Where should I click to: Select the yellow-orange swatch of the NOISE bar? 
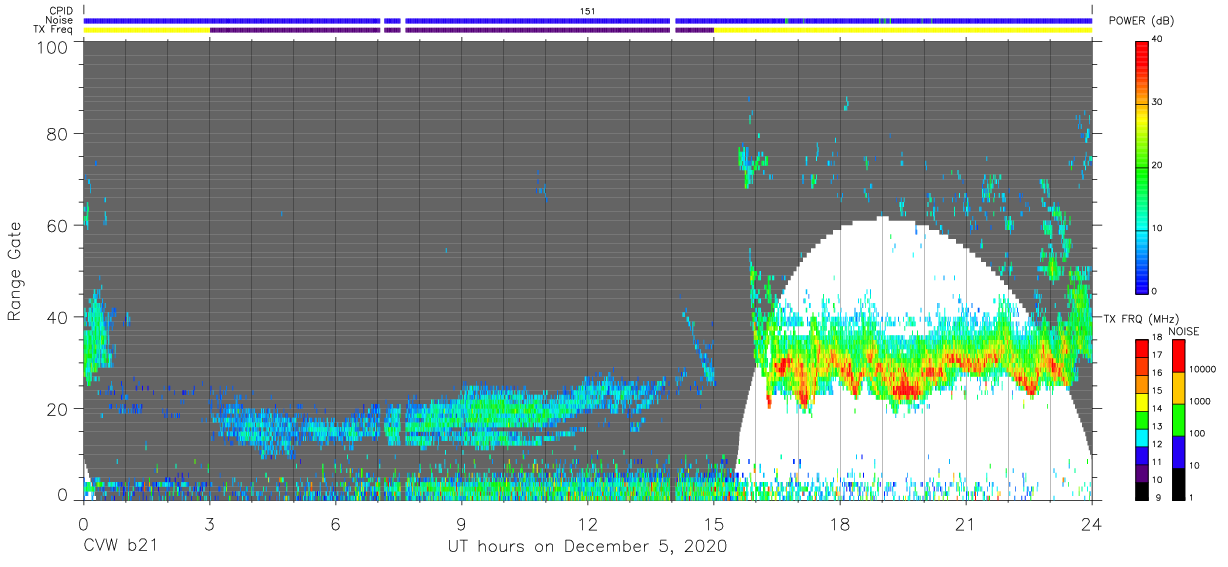click(x=1178, y=388)
